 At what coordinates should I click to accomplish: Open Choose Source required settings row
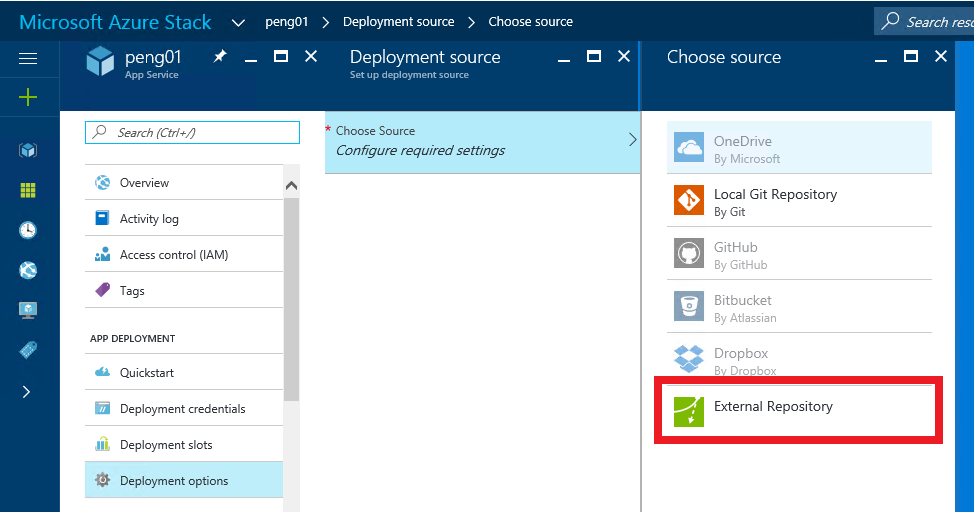(x=482, y=142)
